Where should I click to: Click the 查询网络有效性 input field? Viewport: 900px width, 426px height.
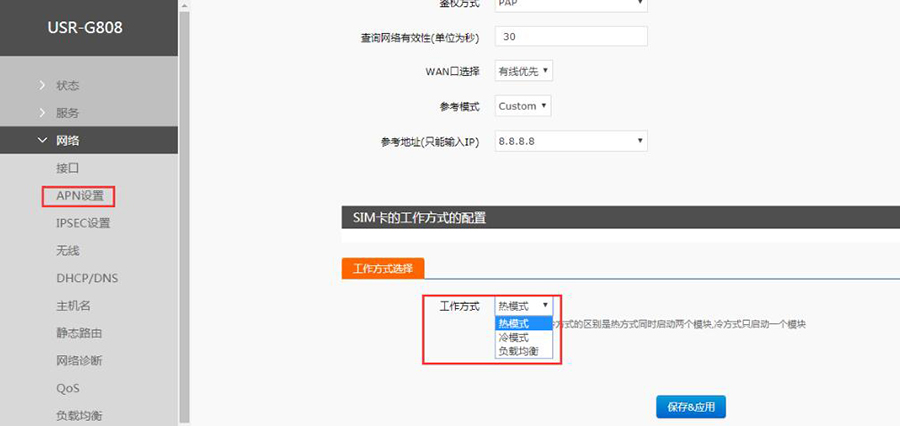[x=571, y=37]
